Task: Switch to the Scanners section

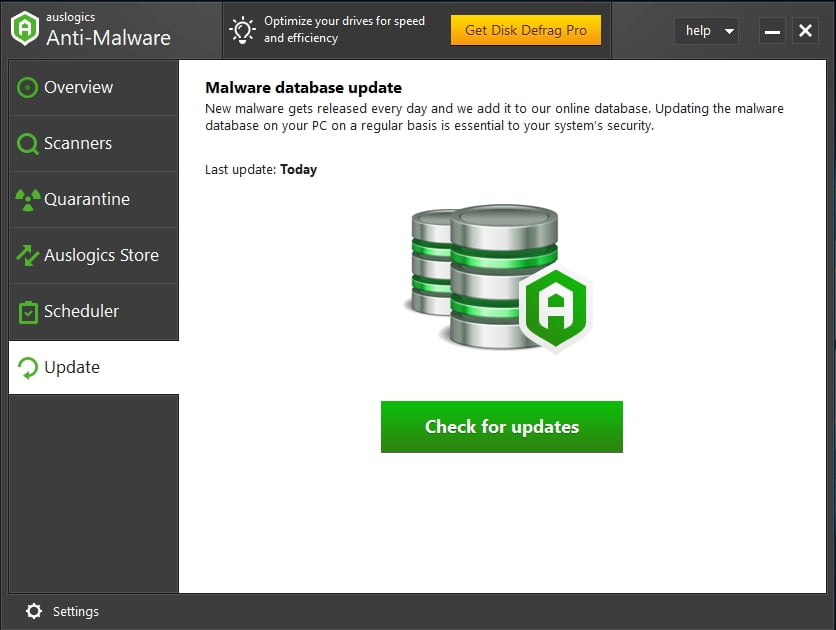Action: [x=94, y=144]
